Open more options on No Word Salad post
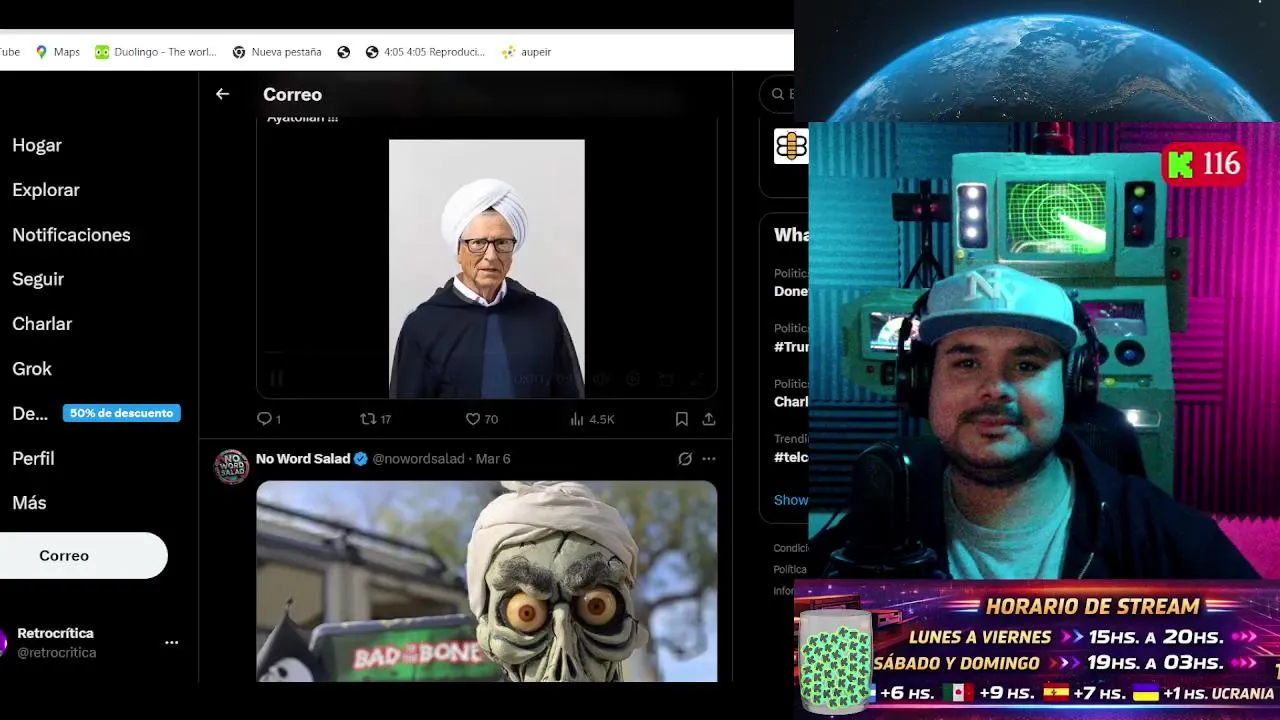This screenshot has width=1280, height=720. (x=708, y=458)
